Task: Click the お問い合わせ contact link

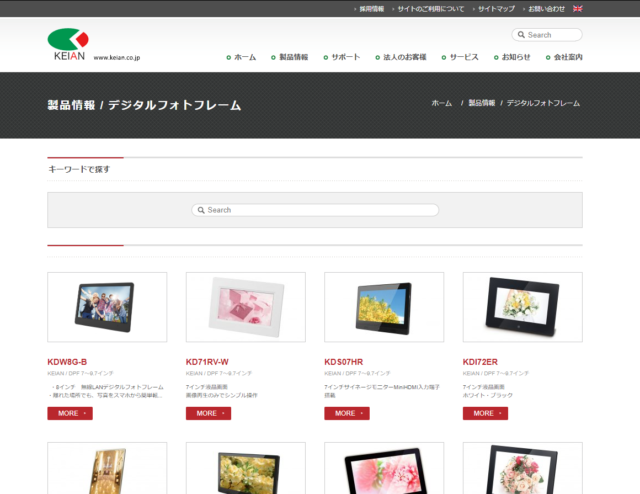Action: [x=546, y=8]
